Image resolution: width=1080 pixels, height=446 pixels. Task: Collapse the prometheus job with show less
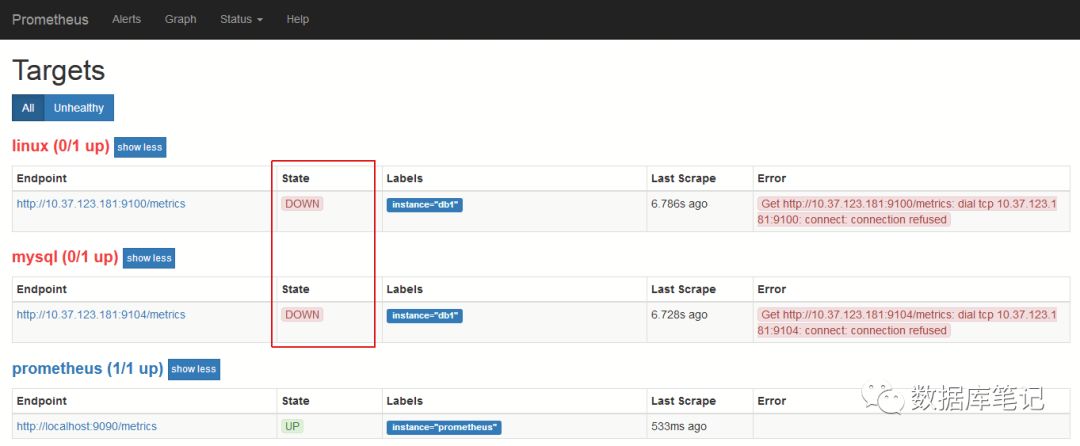tap(194, 369)
